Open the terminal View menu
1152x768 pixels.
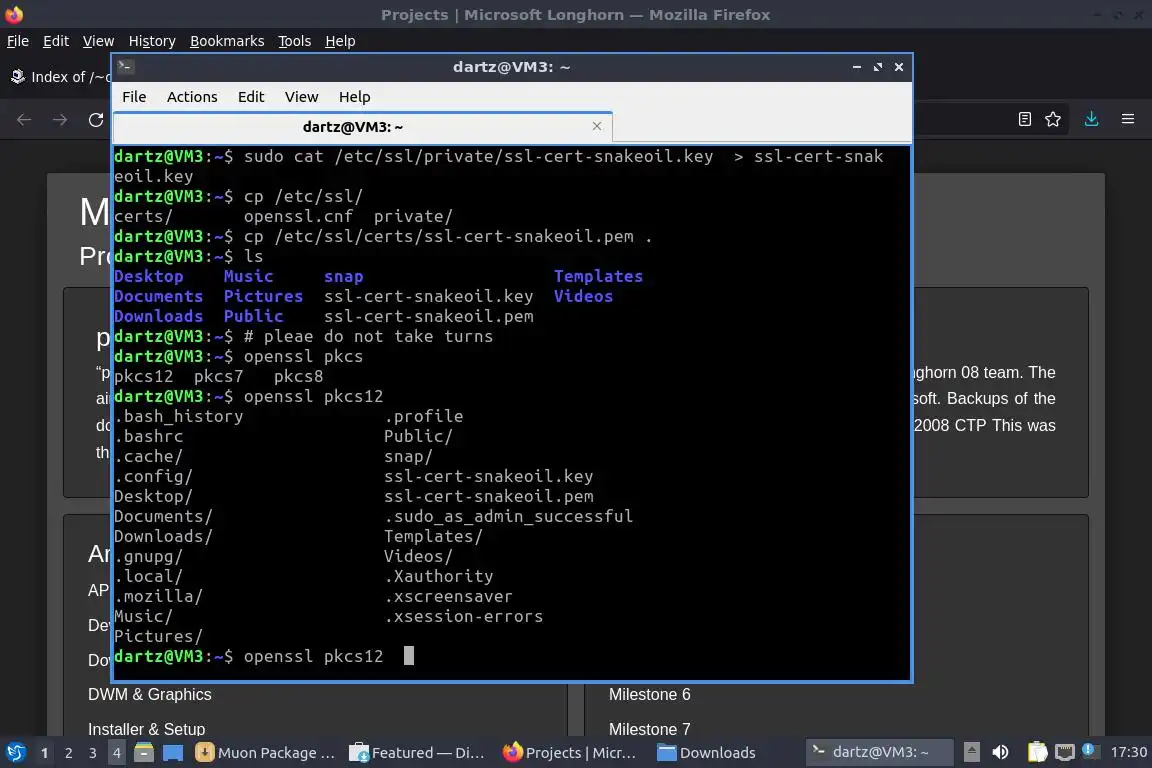301,97
